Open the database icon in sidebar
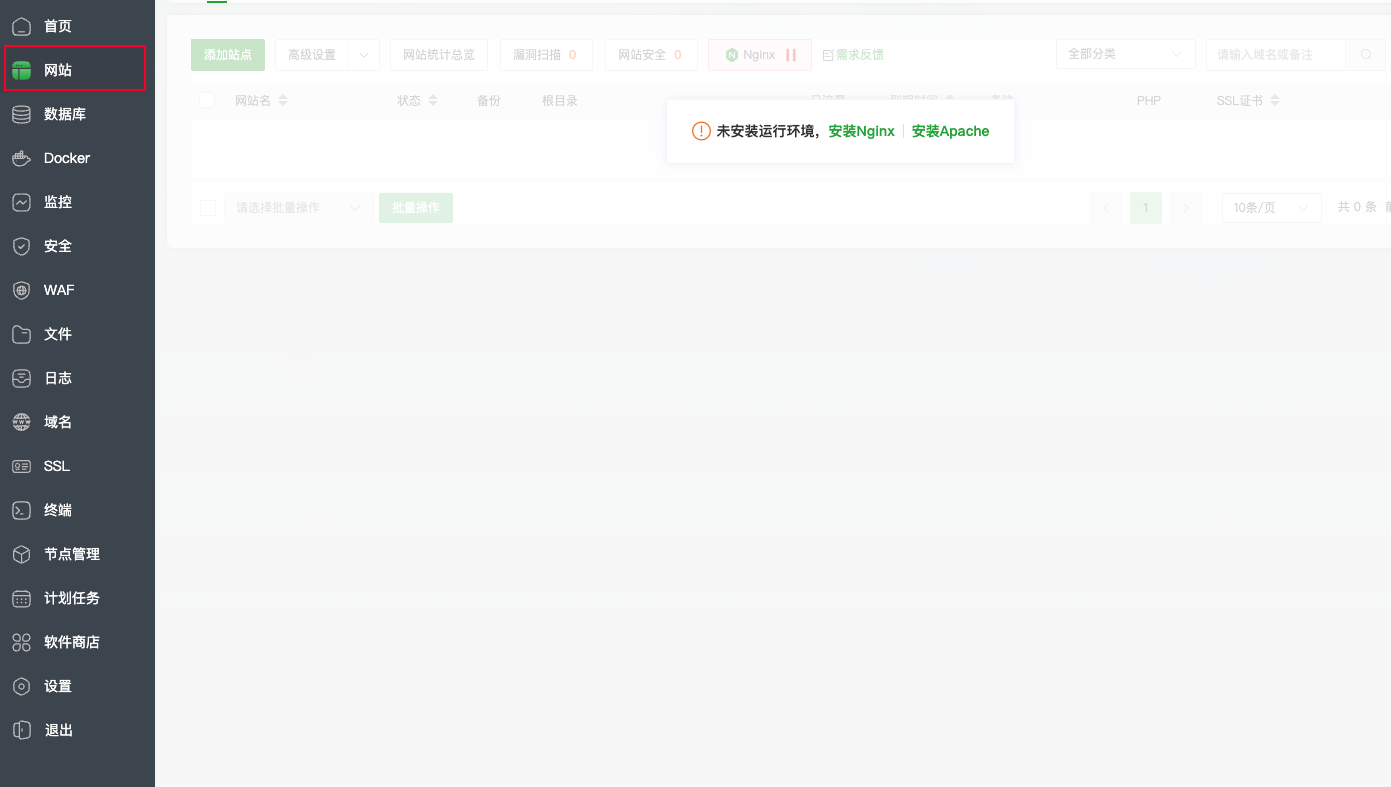The width and height of the screenshot is (1391, 787). (21, 114)
